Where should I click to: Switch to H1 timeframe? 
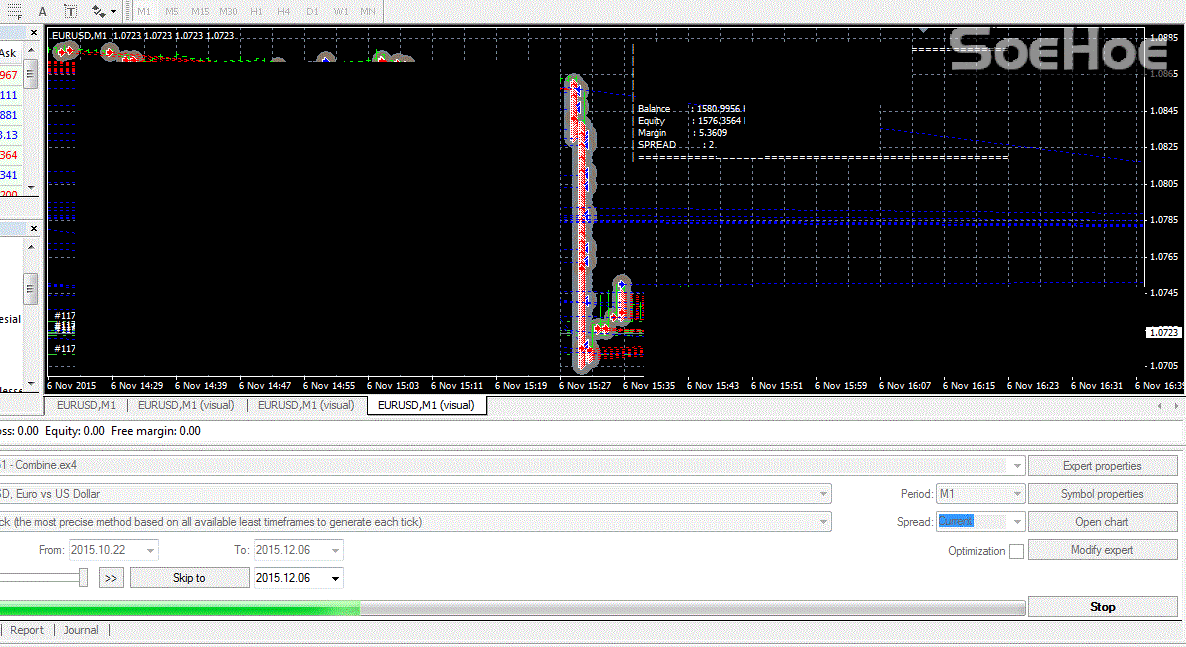pos(256,11)
